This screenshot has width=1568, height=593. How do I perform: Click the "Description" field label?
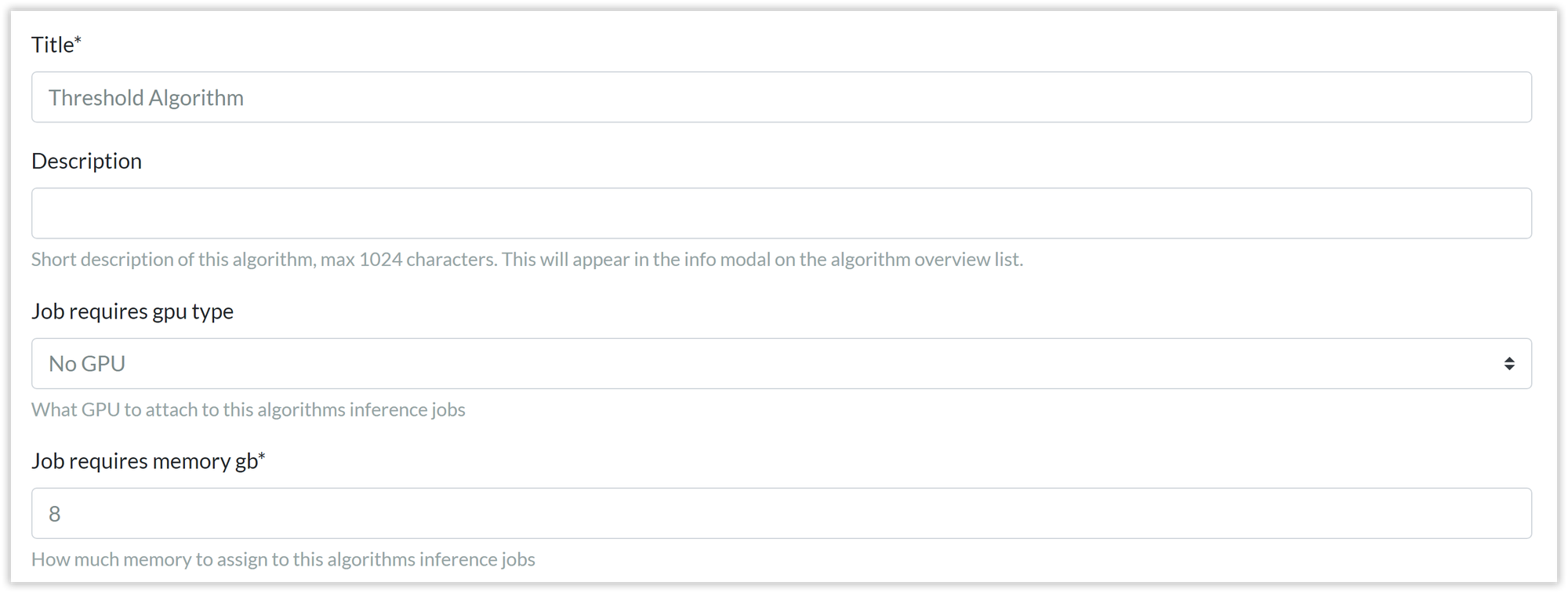point(86,161)
